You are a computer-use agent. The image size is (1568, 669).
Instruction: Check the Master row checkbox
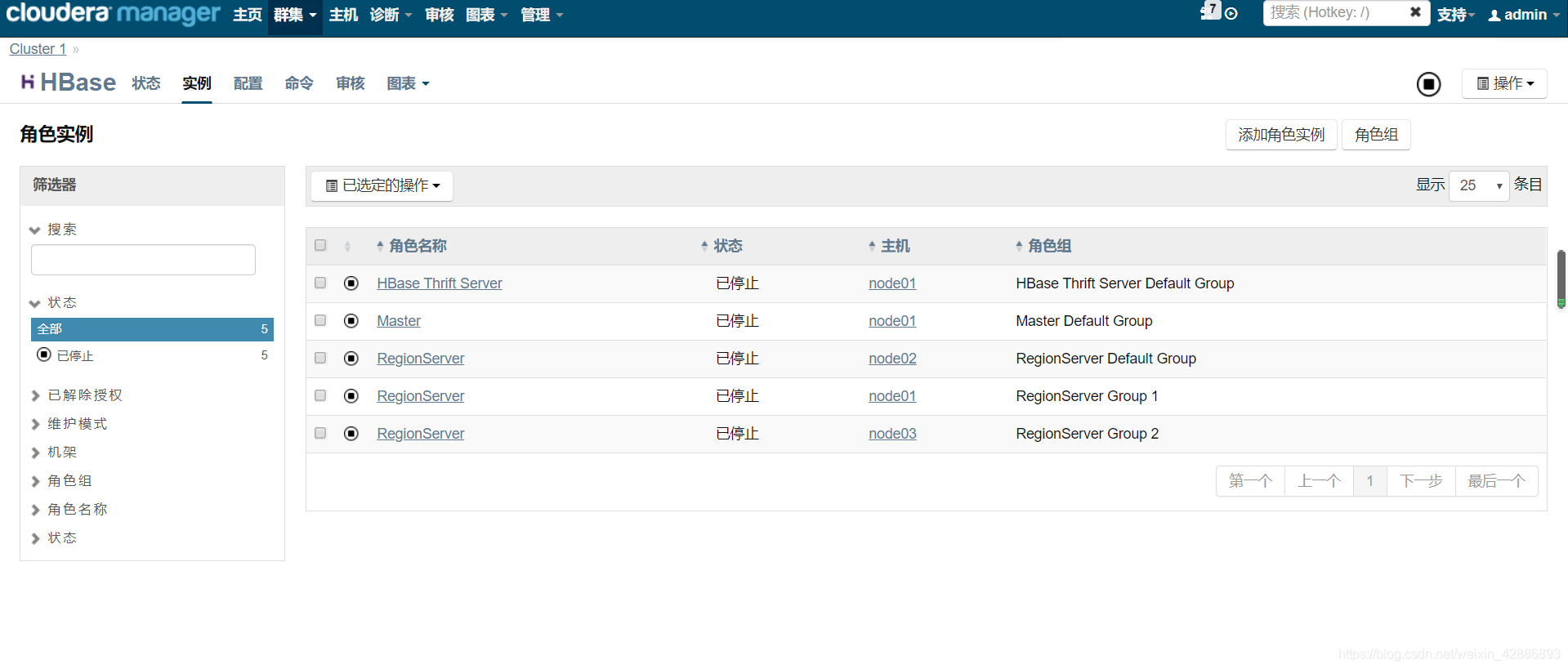pyautogui.click(x=320, y=320)
